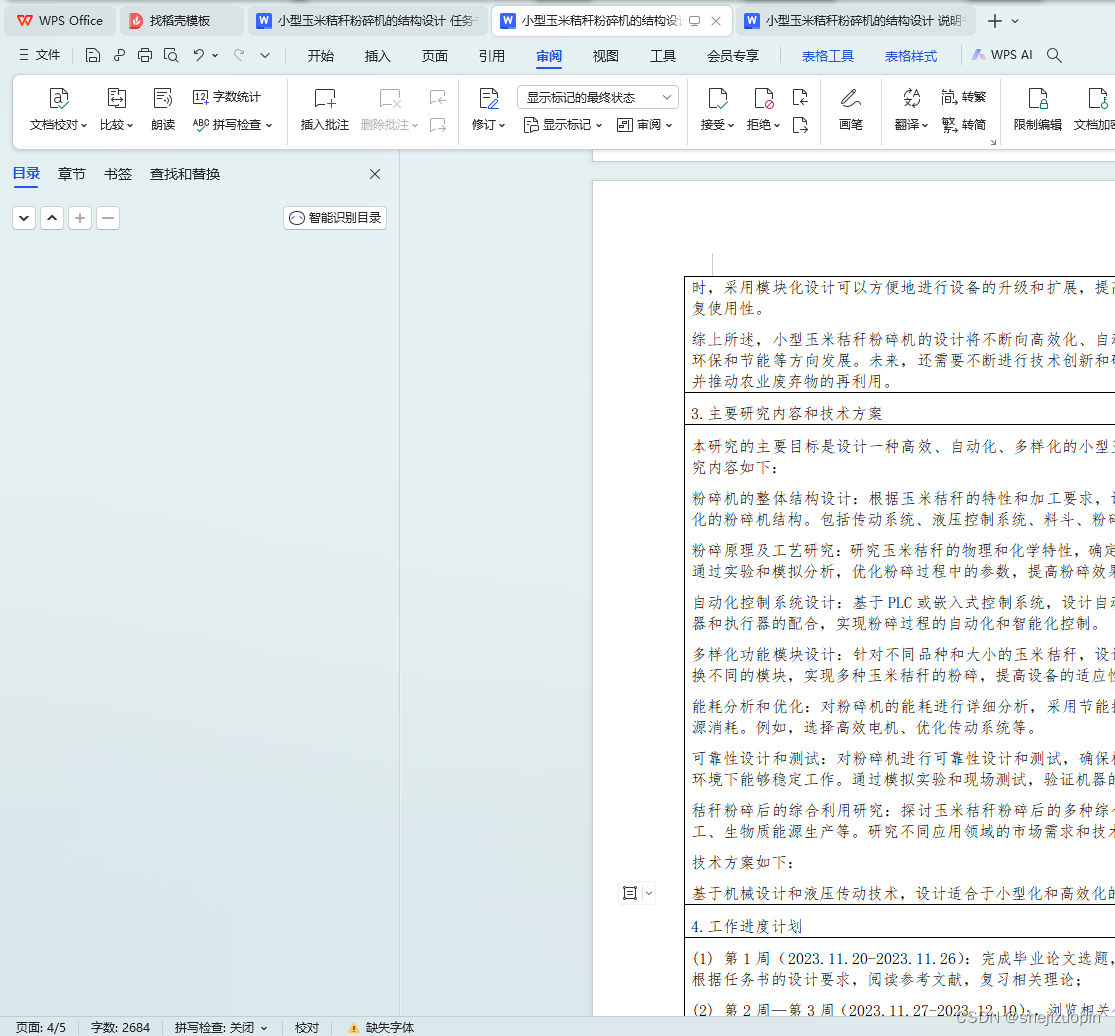Click heading 3.主要研究内容和技术方案
The image size is (1115, 1036).
pyautogui.click(x=786, y=413)
